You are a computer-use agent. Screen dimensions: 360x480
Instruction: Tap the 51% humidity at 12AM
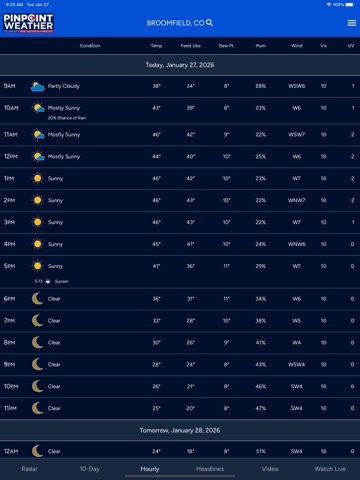[261, 451]
